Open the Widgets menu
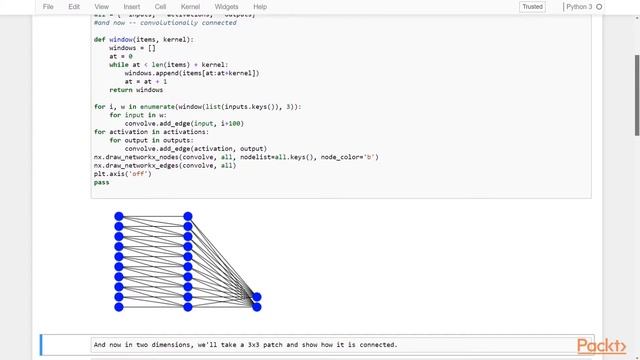This screenshot has width=640, height=360. 226,7
